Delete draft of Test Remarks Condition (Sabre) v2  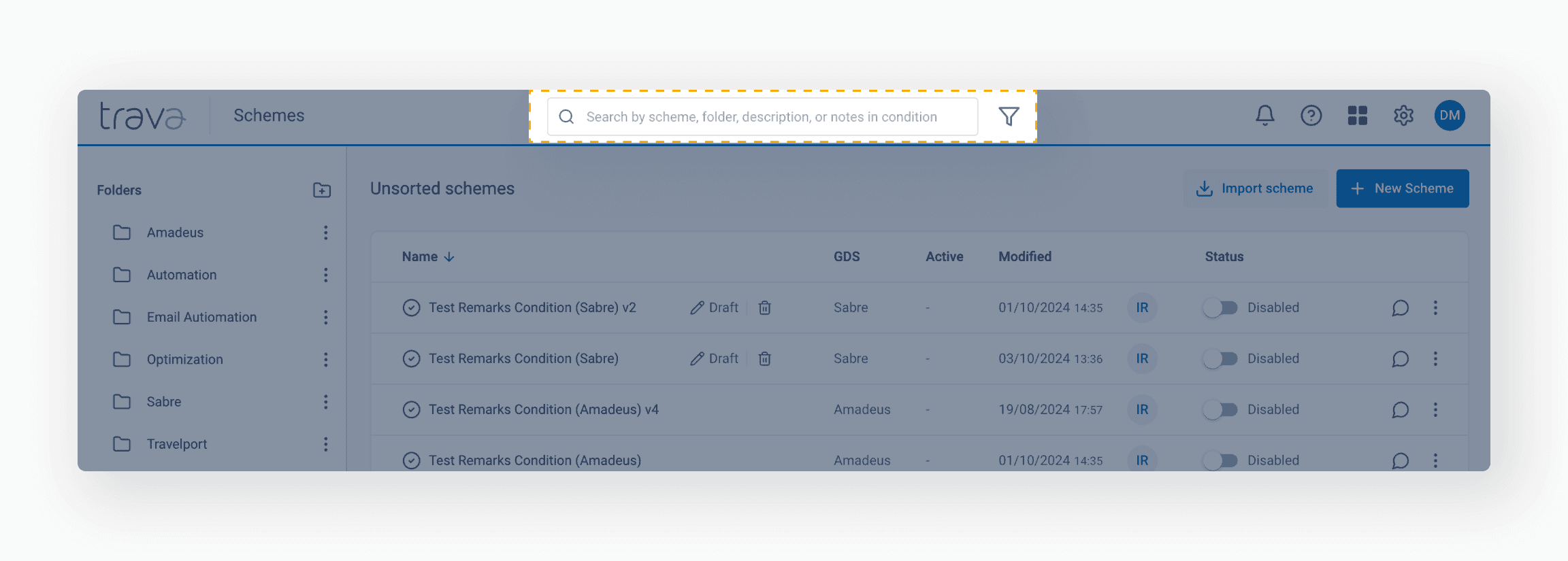tap(765, 308)
